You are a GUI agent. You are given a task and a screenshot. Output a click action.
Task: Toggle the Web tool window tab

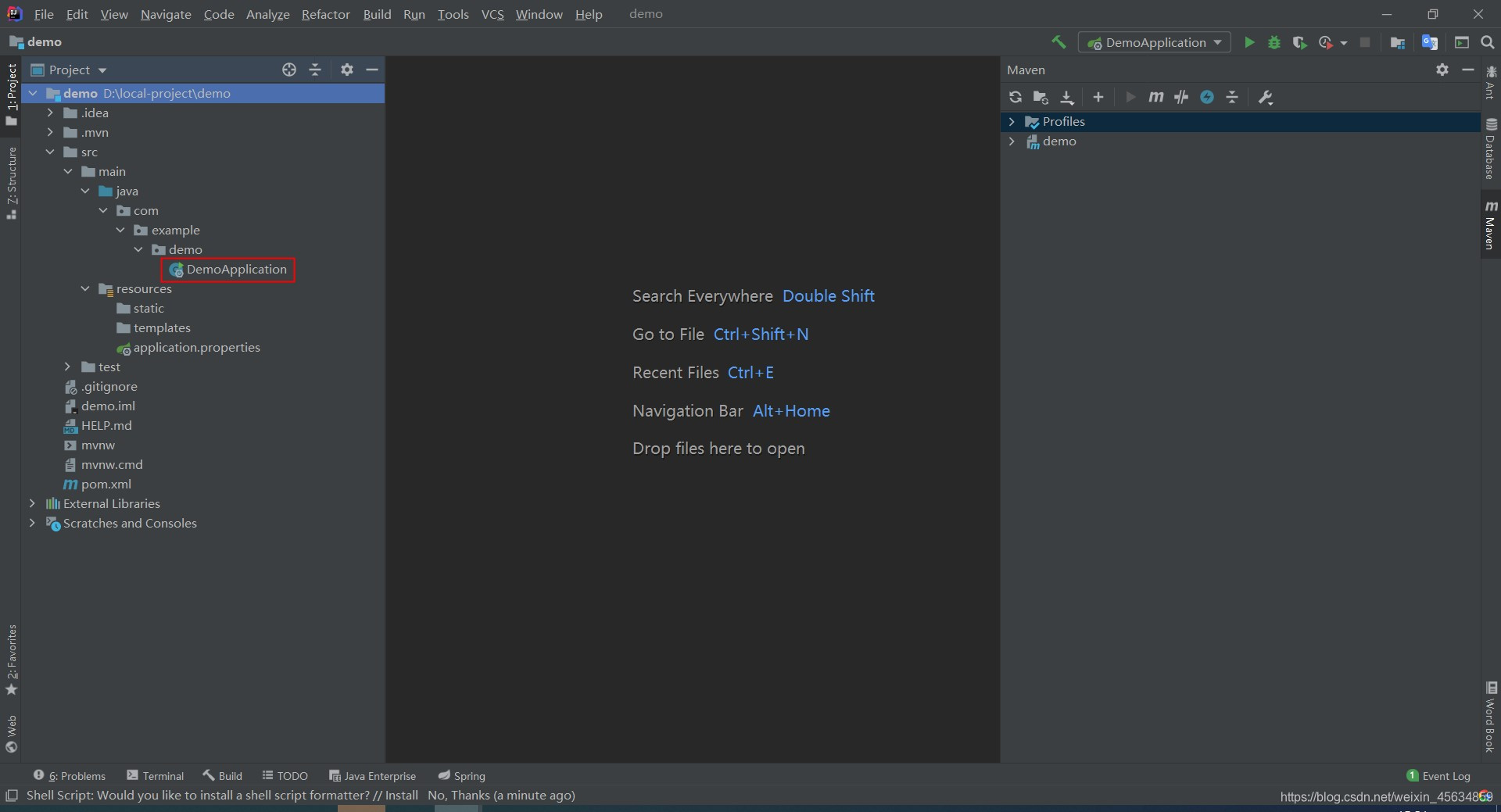pyautogui.click(x=11, y=733)
